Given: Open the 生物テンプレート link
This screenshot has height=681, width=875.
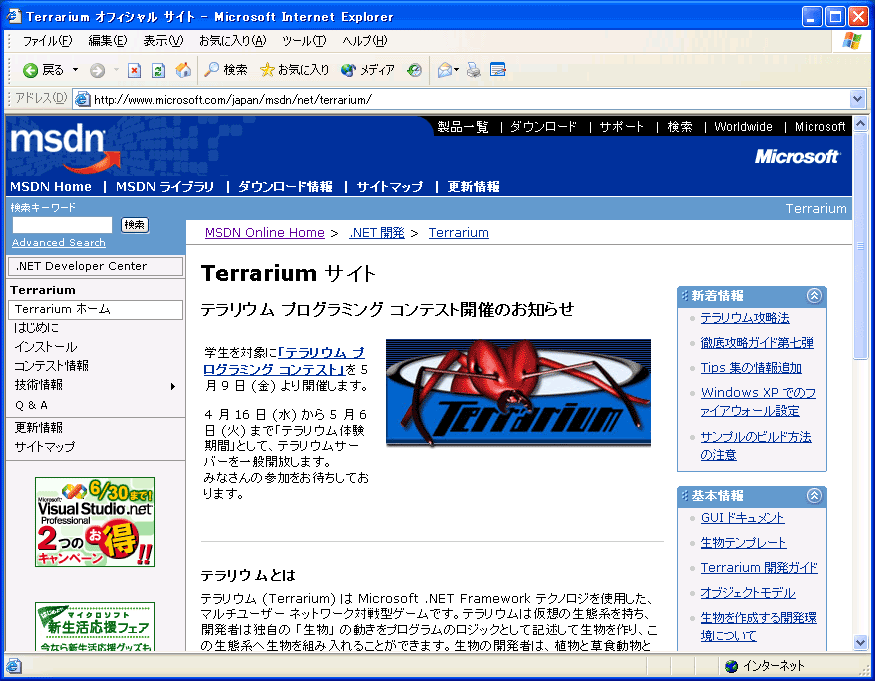Looking at the screenshot, I should point(743,543).
